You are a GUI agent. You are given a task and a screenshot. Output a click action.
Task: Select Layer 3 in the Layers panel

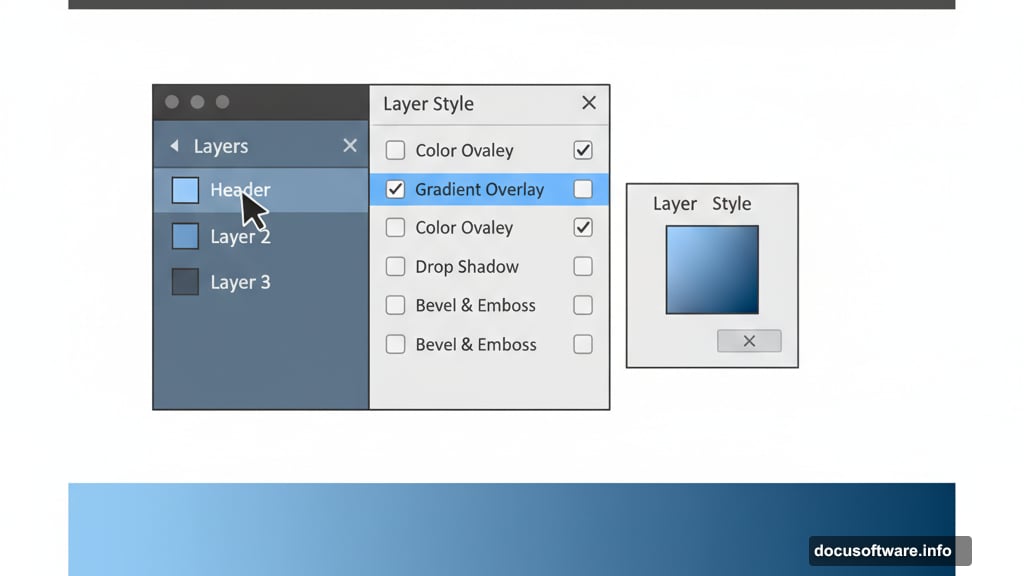pos(240,282)
